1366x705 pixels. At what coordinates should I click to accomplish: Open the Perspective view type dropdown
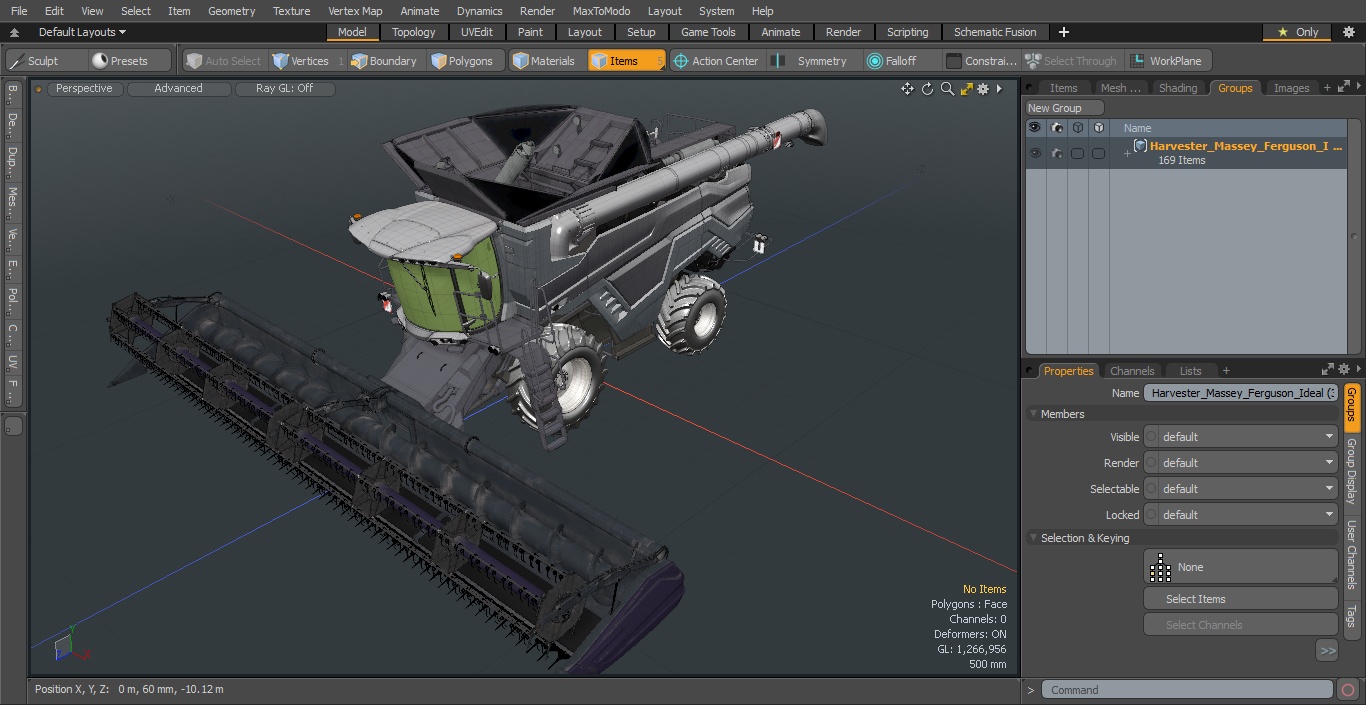point(84,88)
